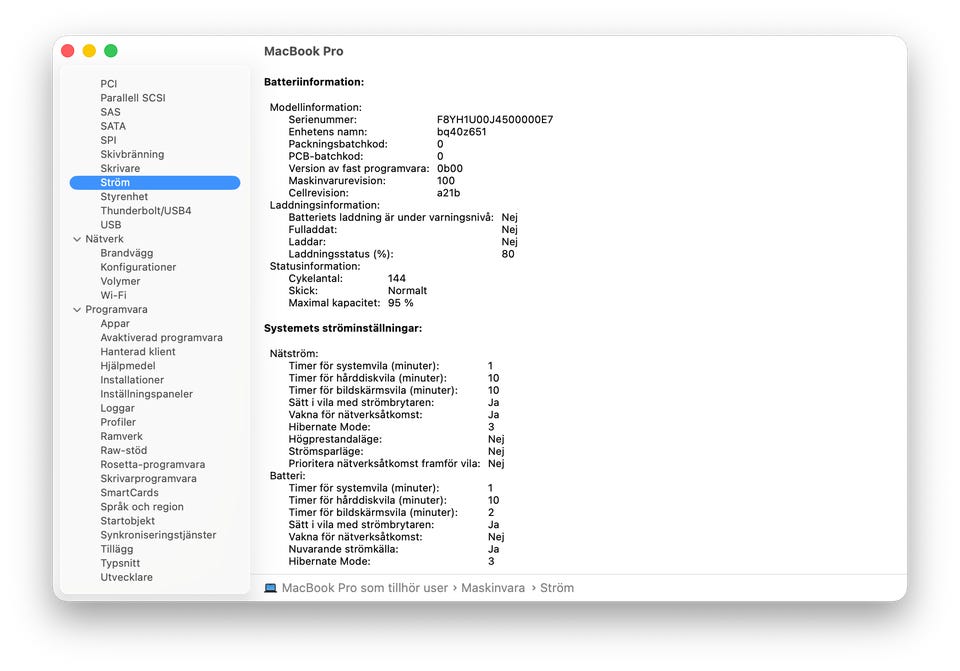Screen dimensions: 960x671
Task: Open Volymer under Nätverk
Action: click(x=120, y=281)
